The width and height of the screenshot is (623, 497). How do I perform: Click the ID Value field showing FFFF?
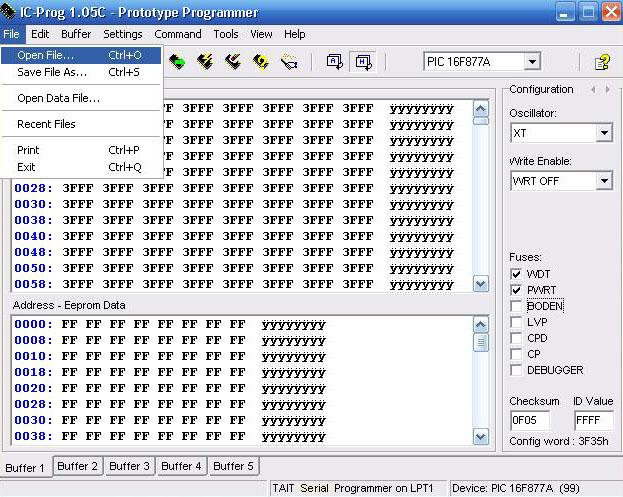click(x=594, y=420)
